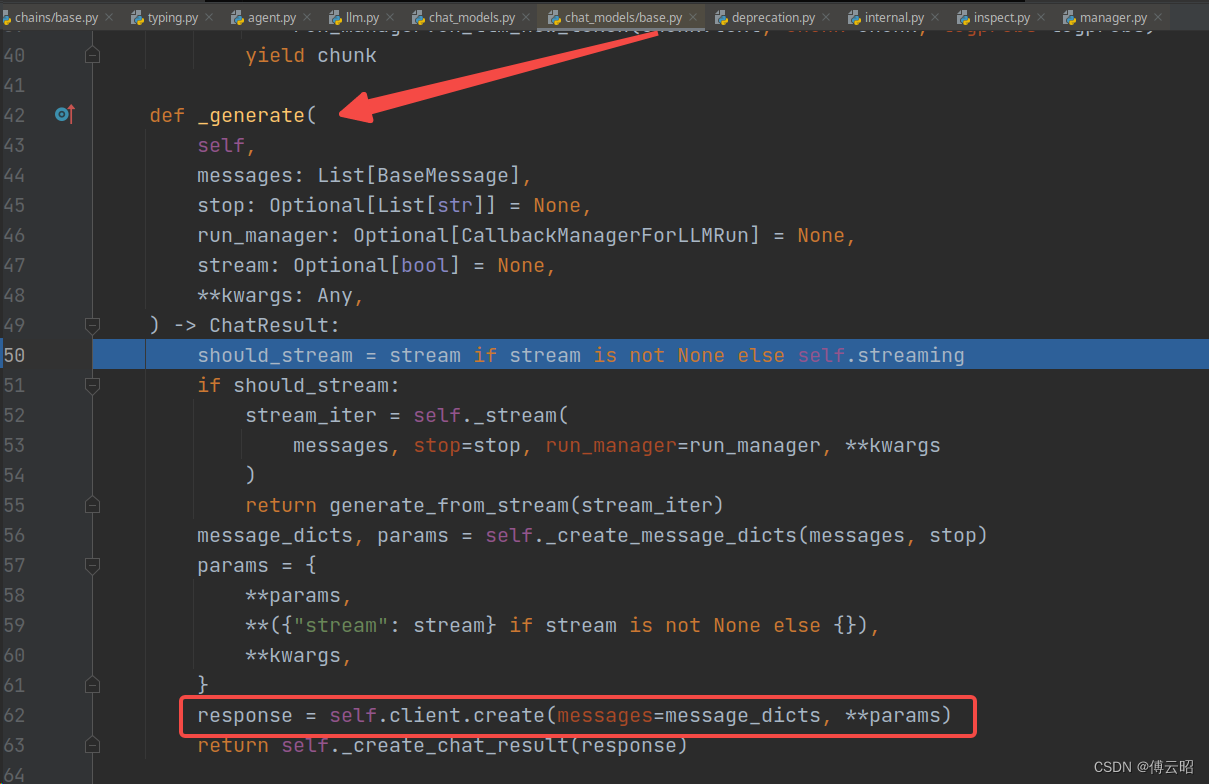This screenshot has height=784, width=1209.
Task: Click _create_message_dicts on line 56
Action: 672,535
